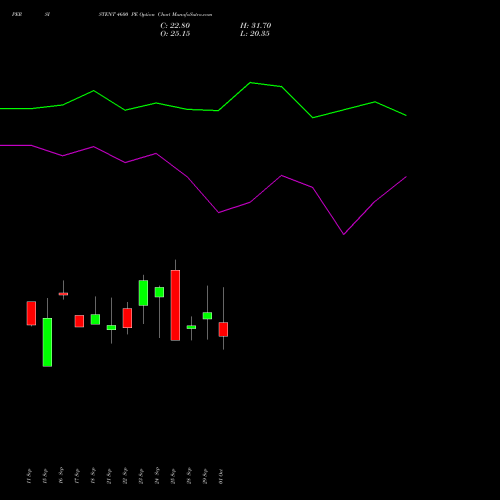Click the tall red candle for 25 Sep
The height and width of the screenshot is (500, 500).
pyautogui.click(x=175, y=305)
